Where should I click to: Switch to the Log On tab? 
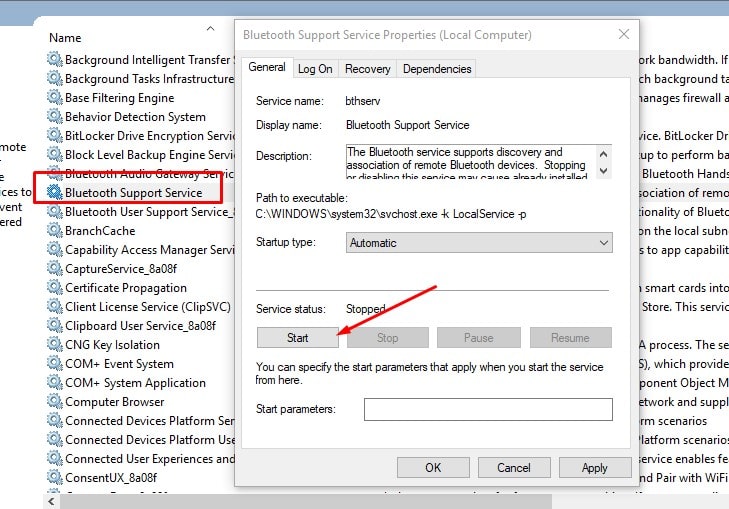(315, 69)
